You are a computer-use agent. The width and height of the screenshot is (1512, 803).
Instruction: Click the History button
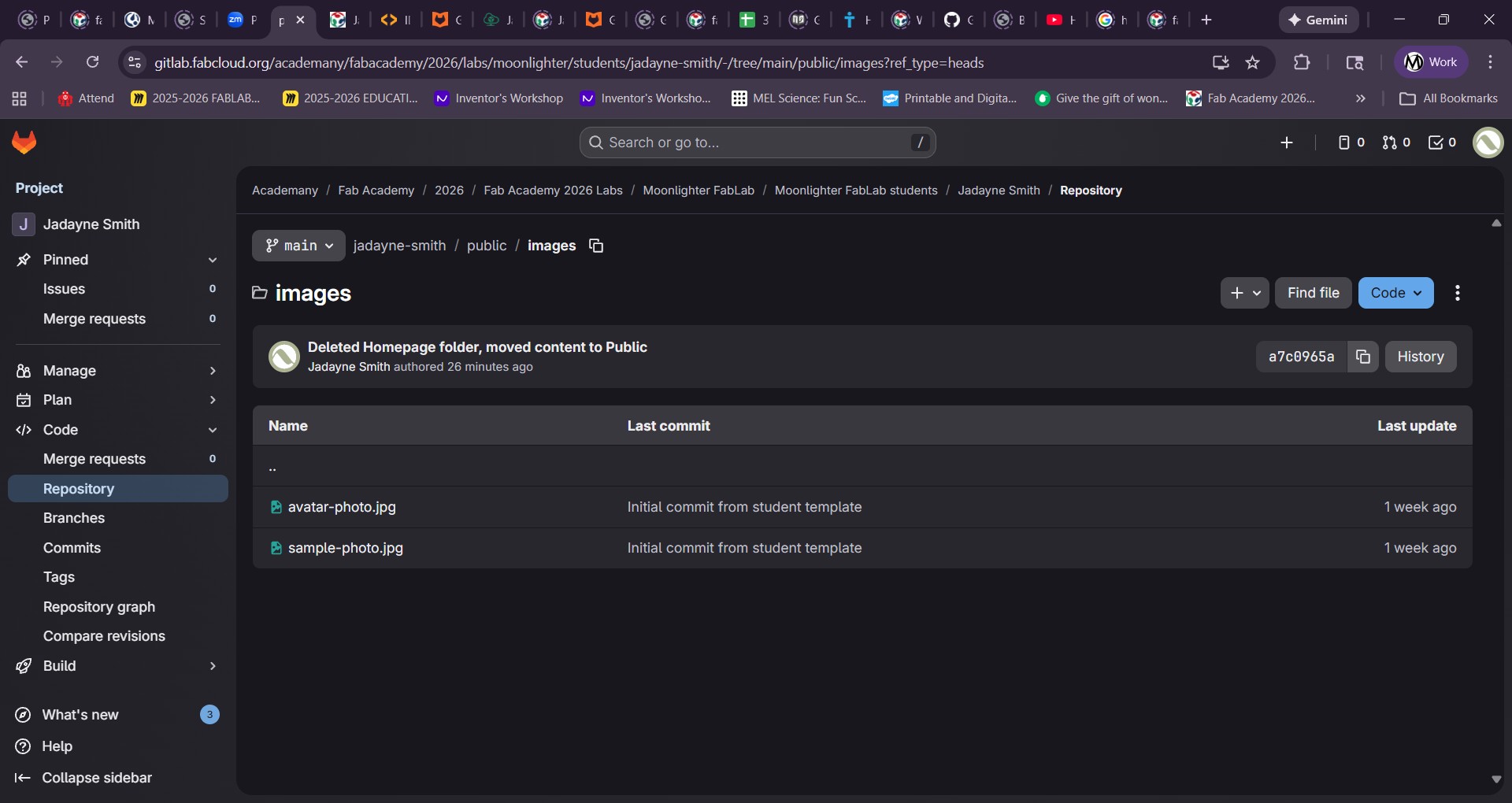tap(1421, 357)
